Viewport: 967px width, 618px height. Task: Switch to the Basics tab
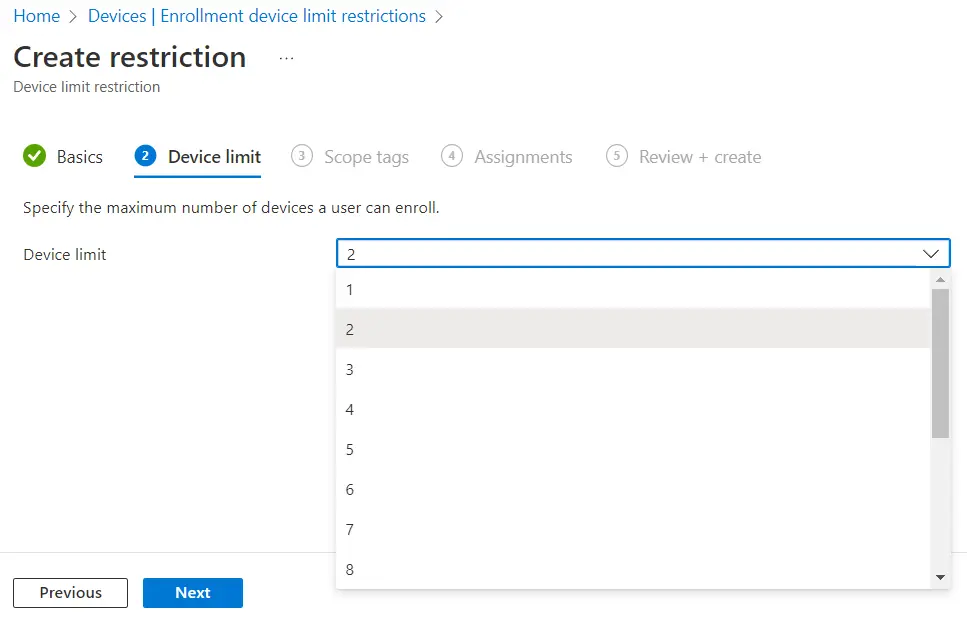pos(79,157)
